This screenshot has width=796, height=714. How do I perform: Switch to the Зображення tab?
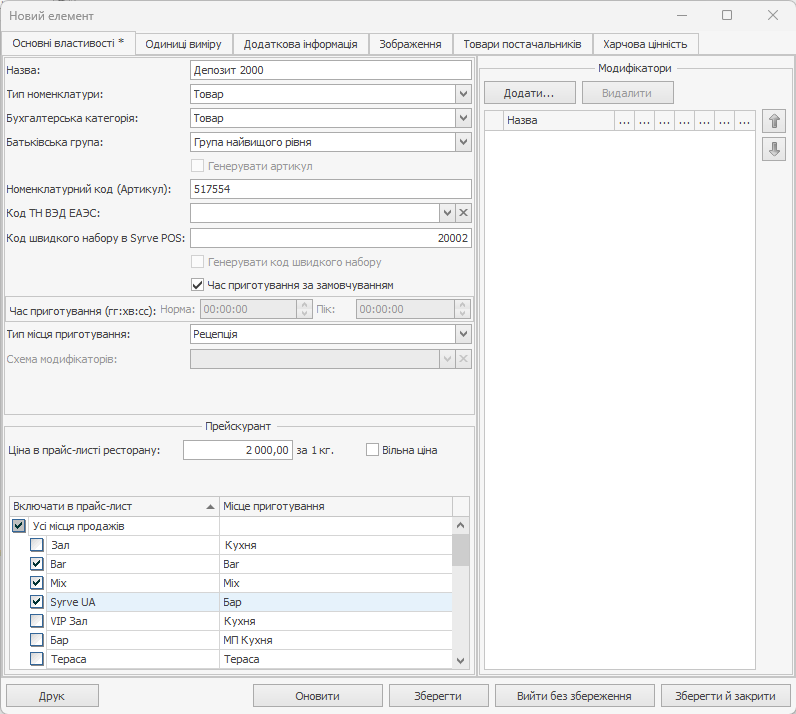tap(410, 44)
